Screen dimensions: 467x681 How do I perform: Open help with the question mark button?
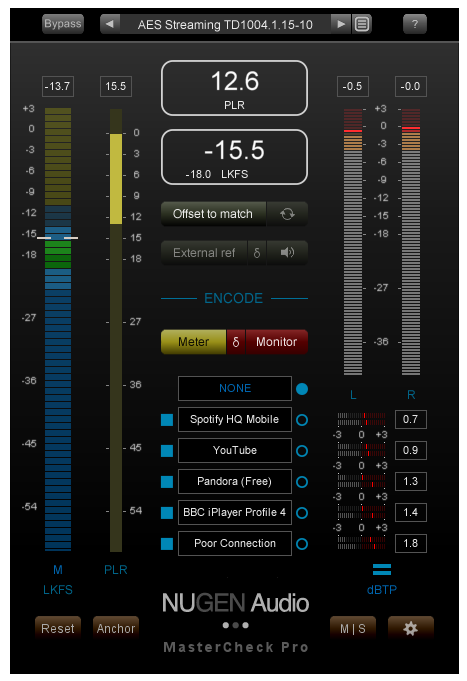point(415,24)
